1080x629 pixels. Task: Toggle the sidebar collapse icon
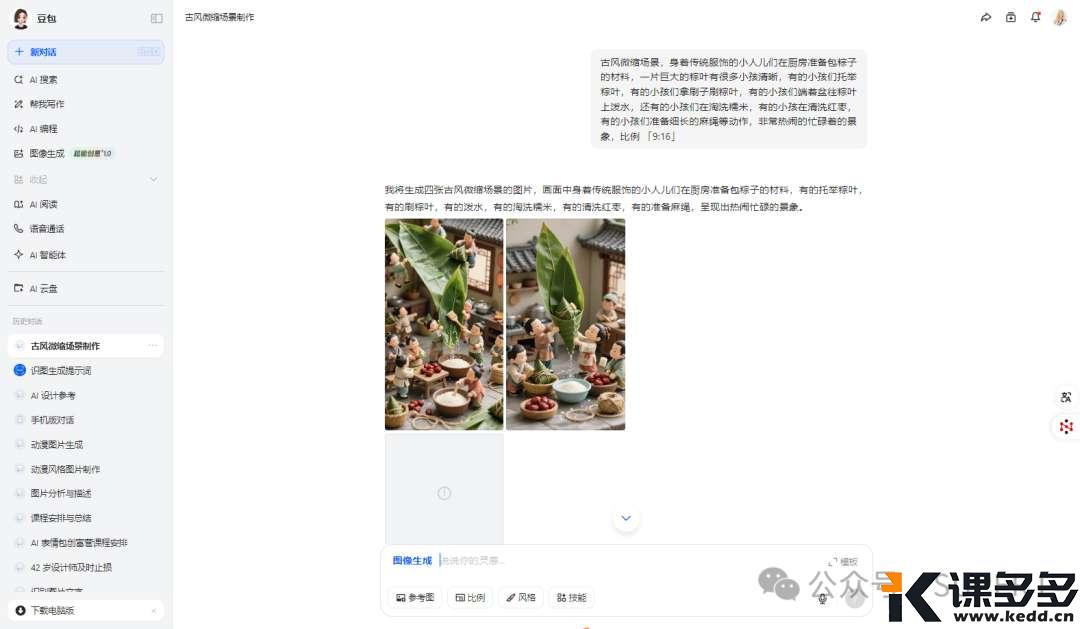[156, 19]
